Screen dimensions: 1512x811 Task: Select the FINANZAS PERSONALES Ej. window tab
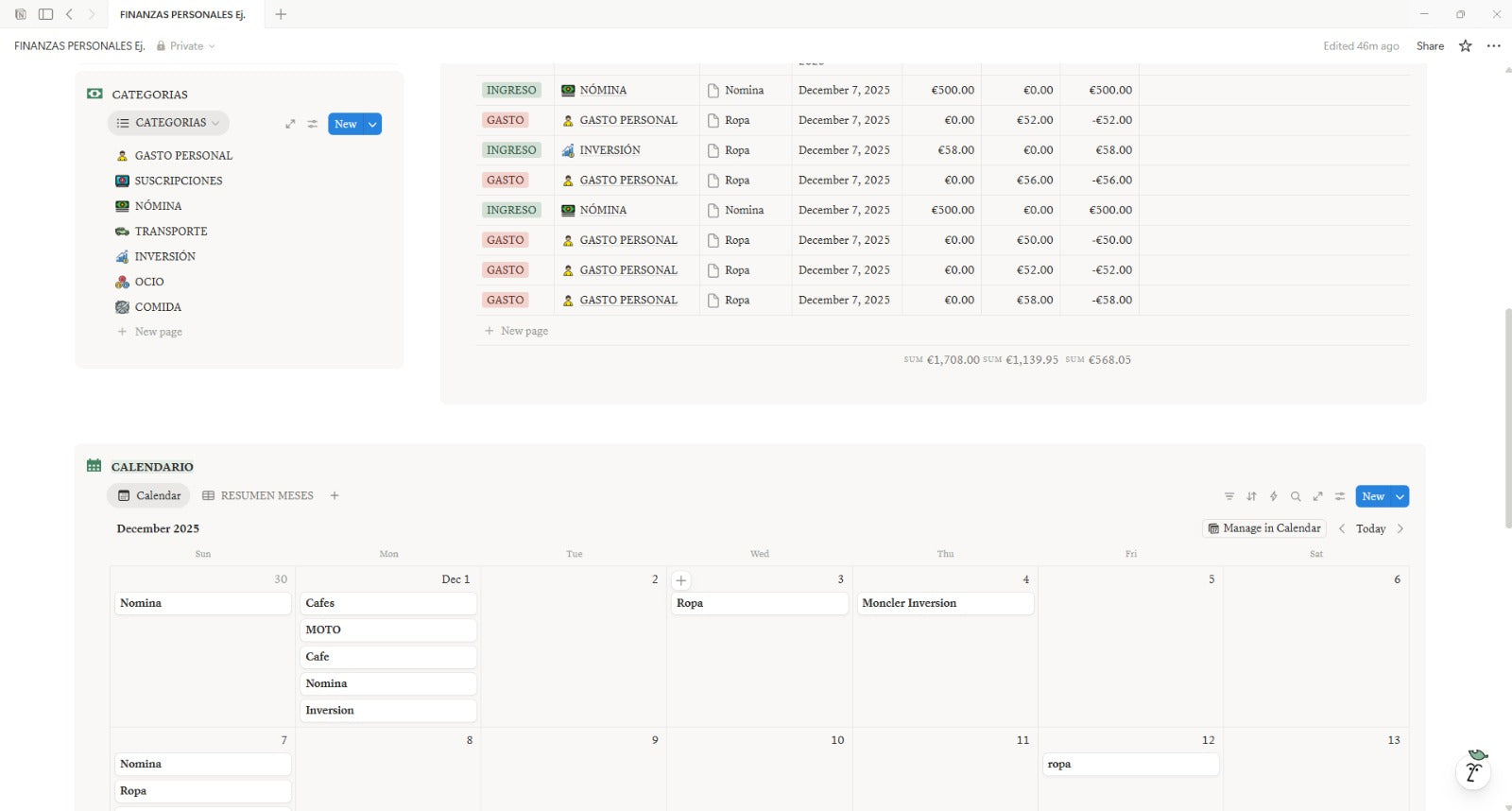coord(182,14)
